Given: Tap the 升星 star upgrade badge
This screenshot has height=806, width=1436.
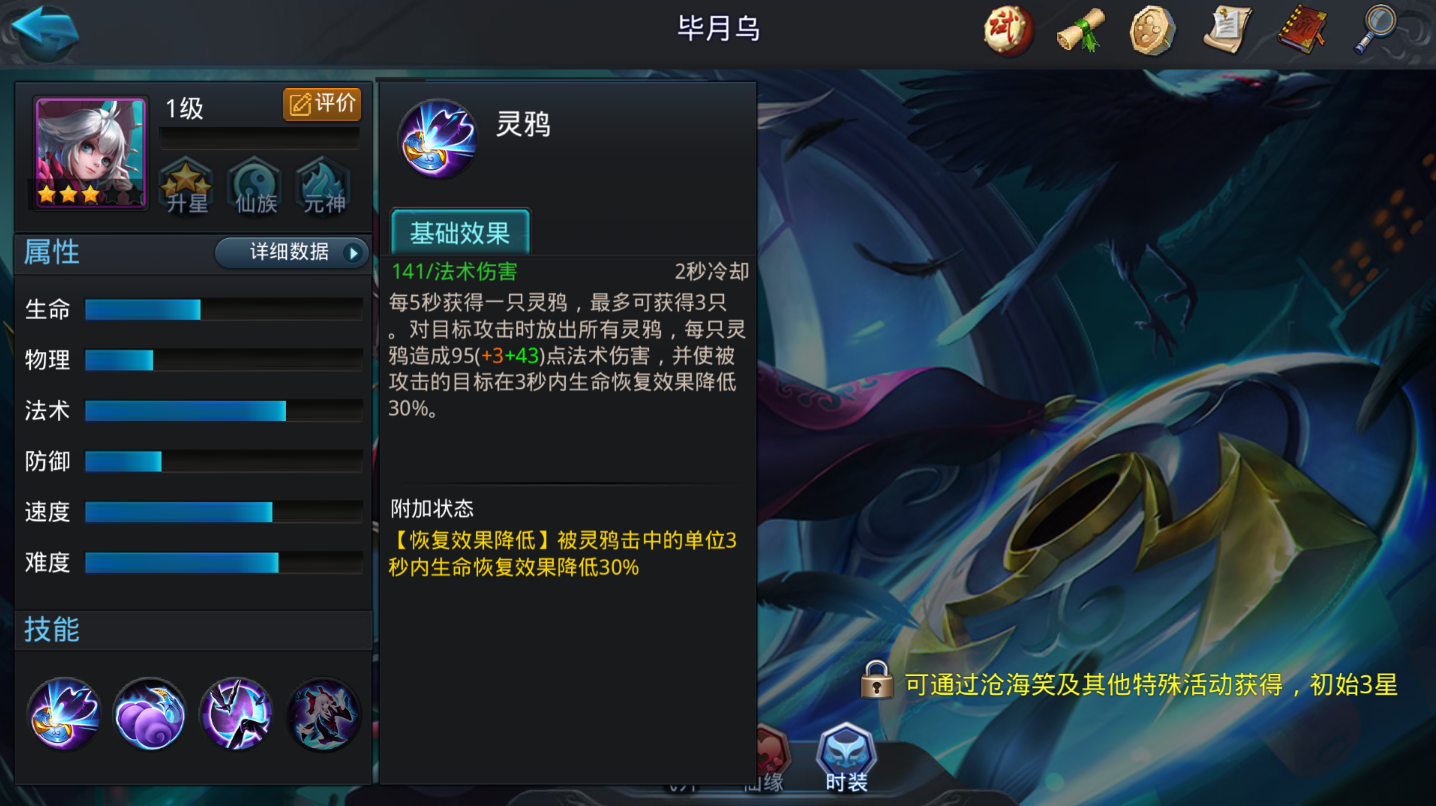Looking at the screenshot, I should tap(187, 186).
